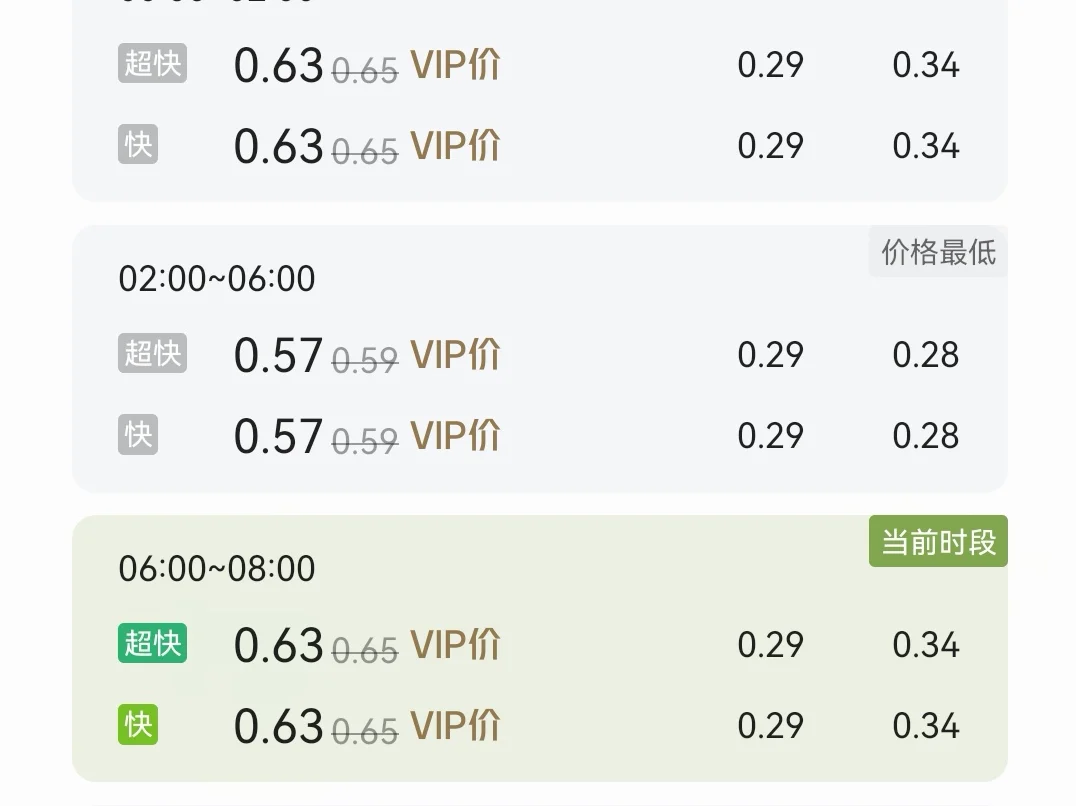1076x806 pixels.
Task: Open the 02:00~06:00 time period heading
Action: coord(217,278)
